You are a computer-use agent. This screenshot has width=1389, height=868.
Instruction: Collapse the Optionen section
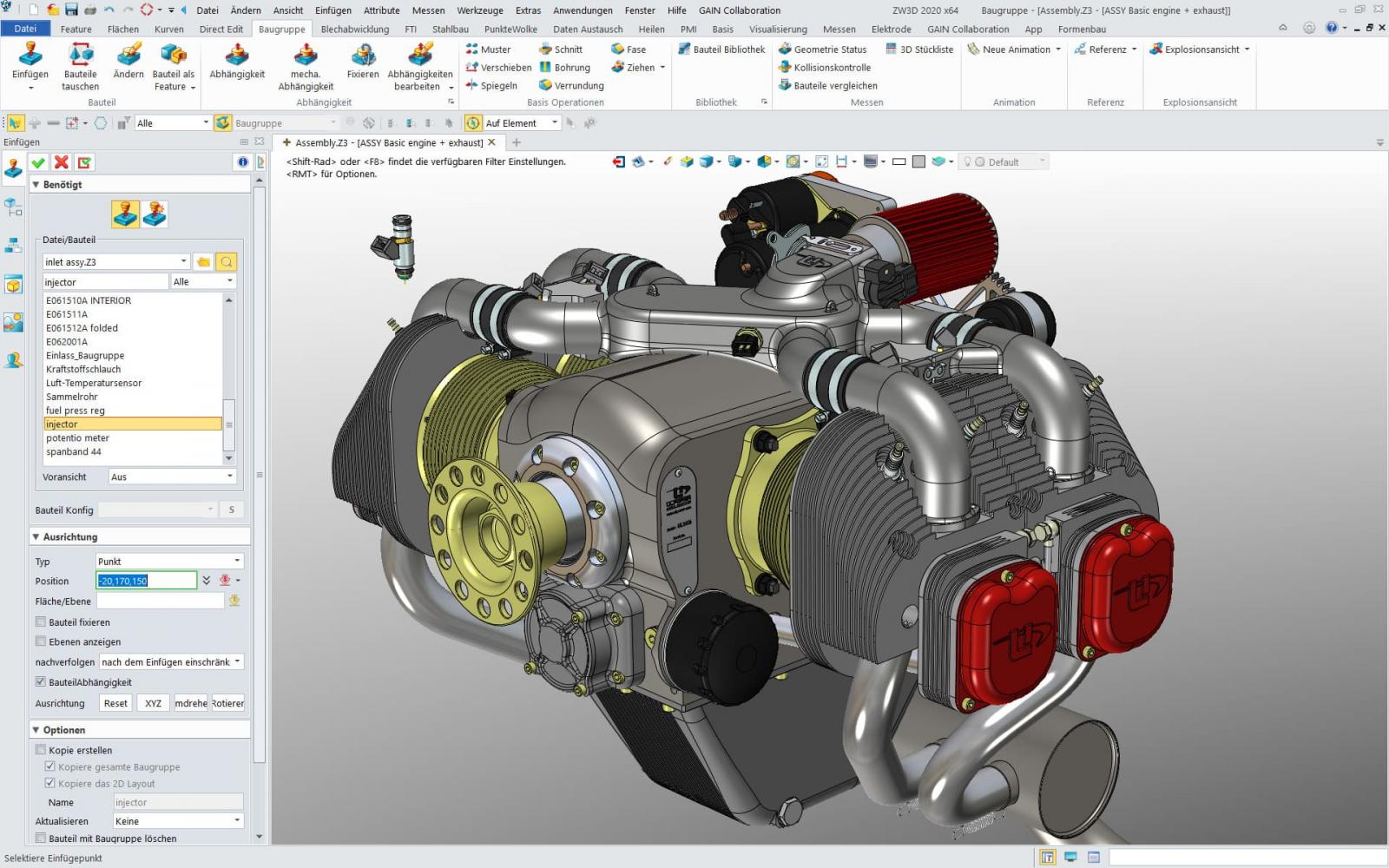coord(36,729)
